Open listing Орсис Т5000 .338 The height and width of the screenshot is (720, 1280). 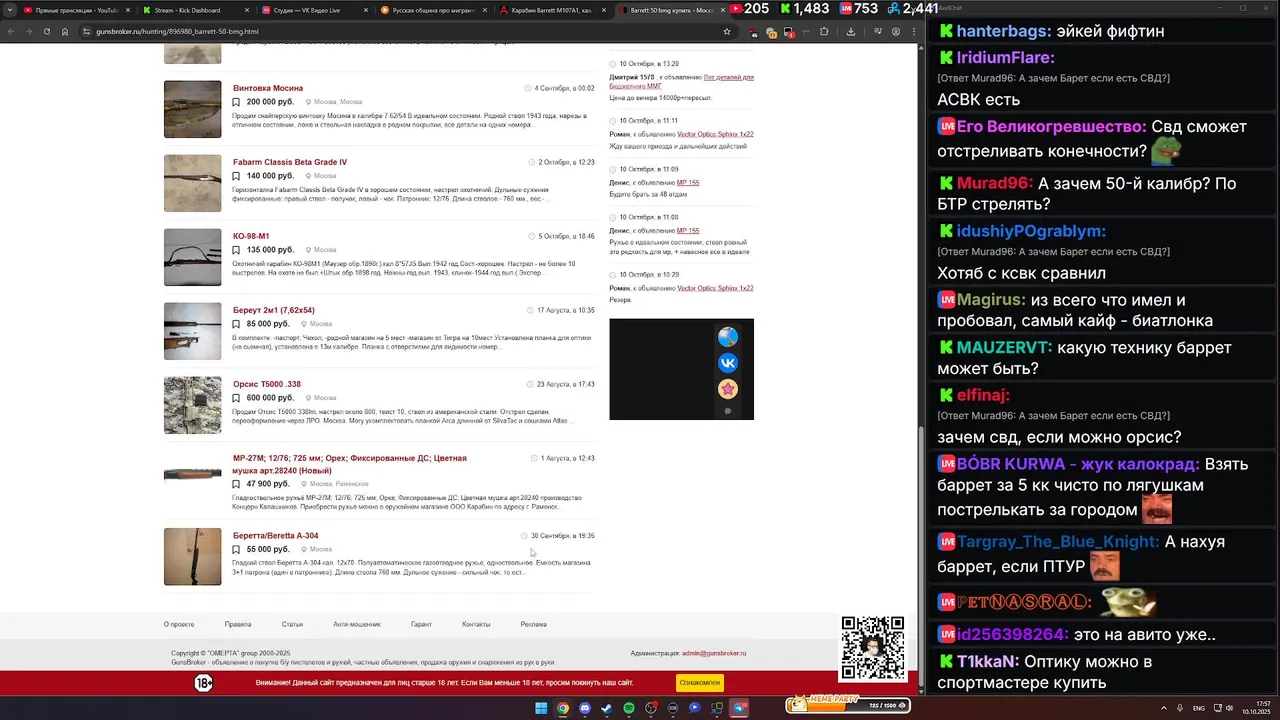click(x=267, y=384)
